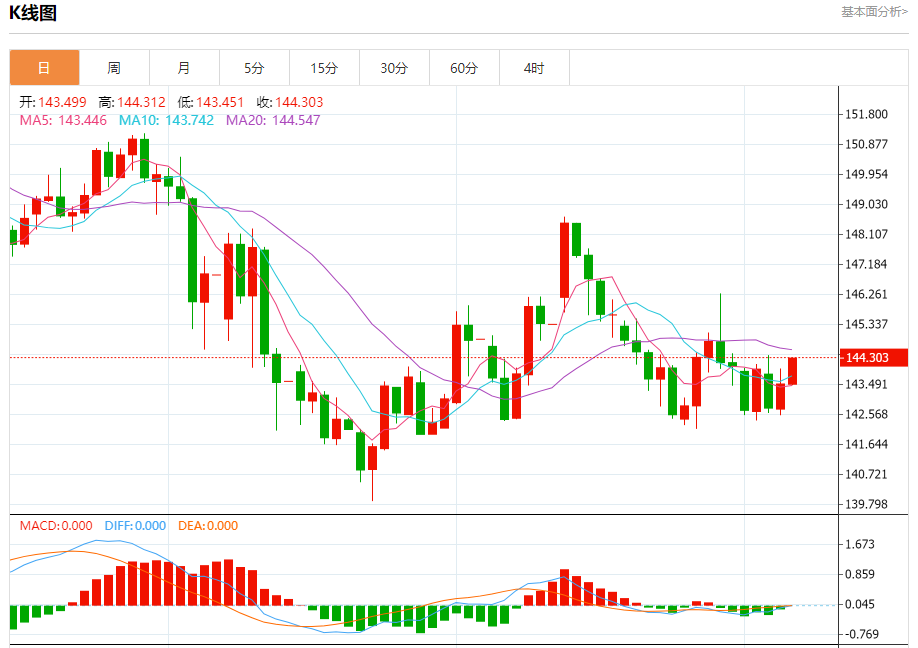
Task: Click the red 144.303 current price tag
Action: coord(874,358)
